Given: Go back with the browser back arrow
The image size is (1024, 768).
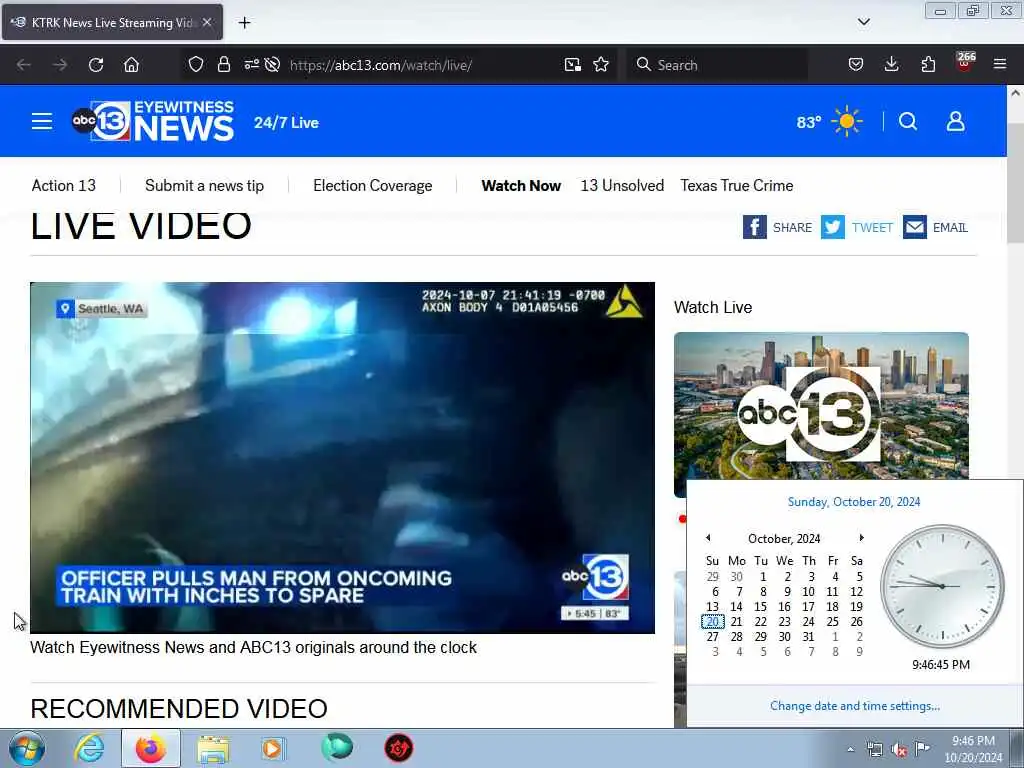Looking at the screenshot, I should [x=24, y=65].
